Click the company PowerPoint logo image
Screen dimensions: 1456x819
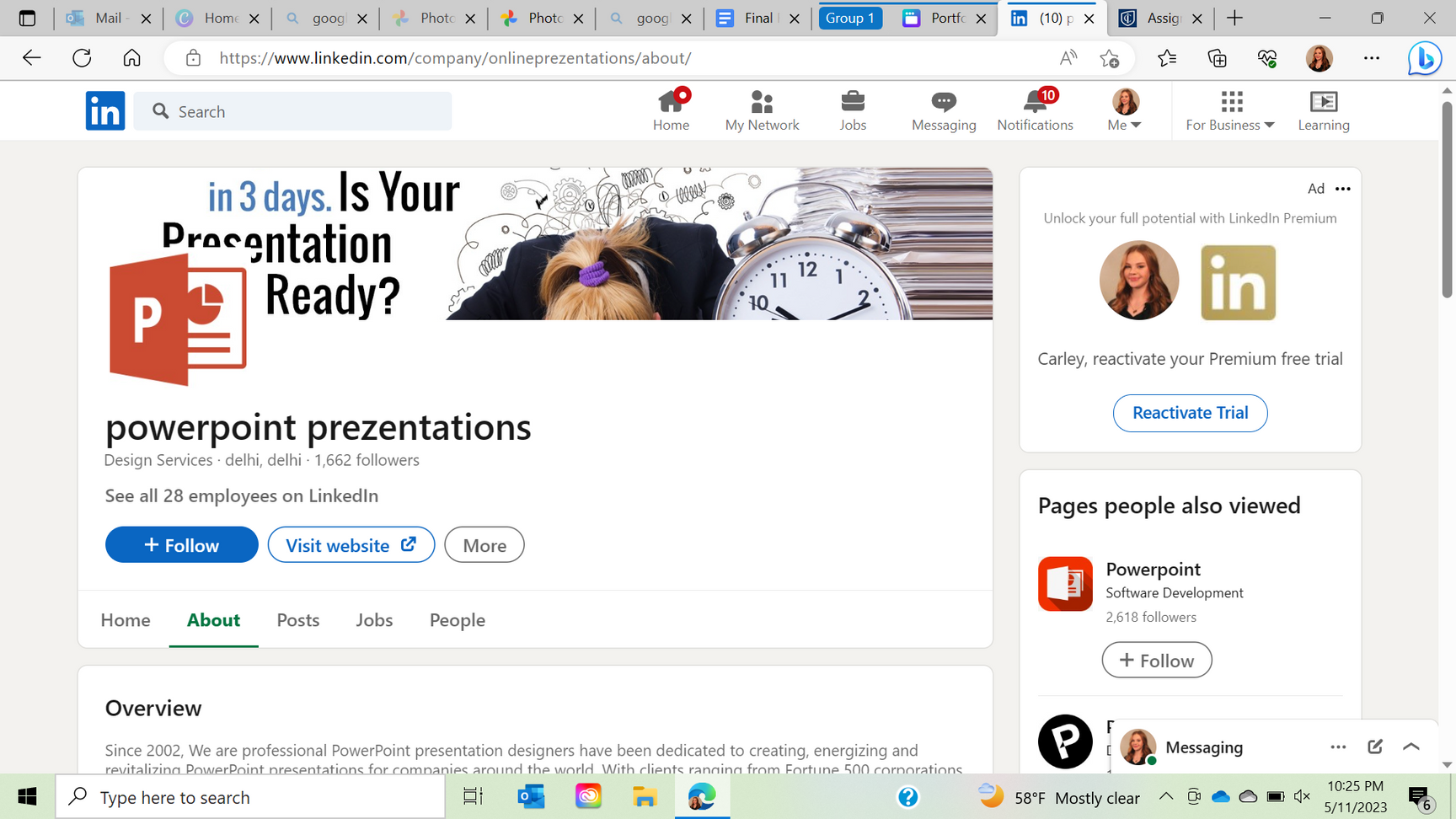[x=178, y=318]
